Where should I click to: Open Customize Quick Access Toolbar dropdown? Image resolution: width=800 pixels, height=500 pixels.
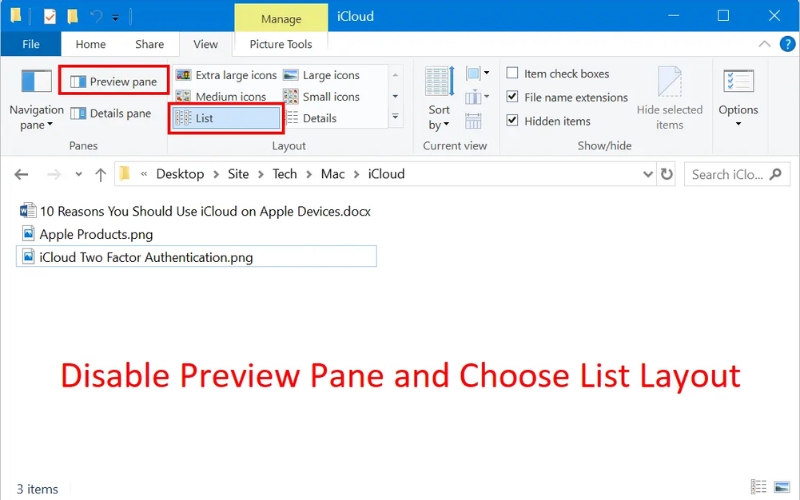pos(116,18)
